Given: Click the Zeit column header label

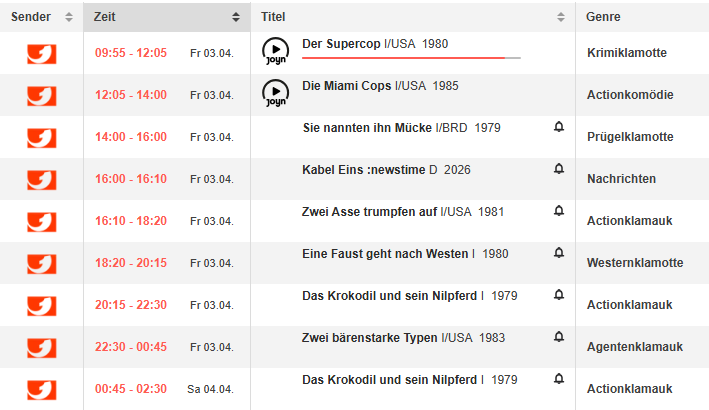Looking at the screenshot, I should [x=105, y=17].
